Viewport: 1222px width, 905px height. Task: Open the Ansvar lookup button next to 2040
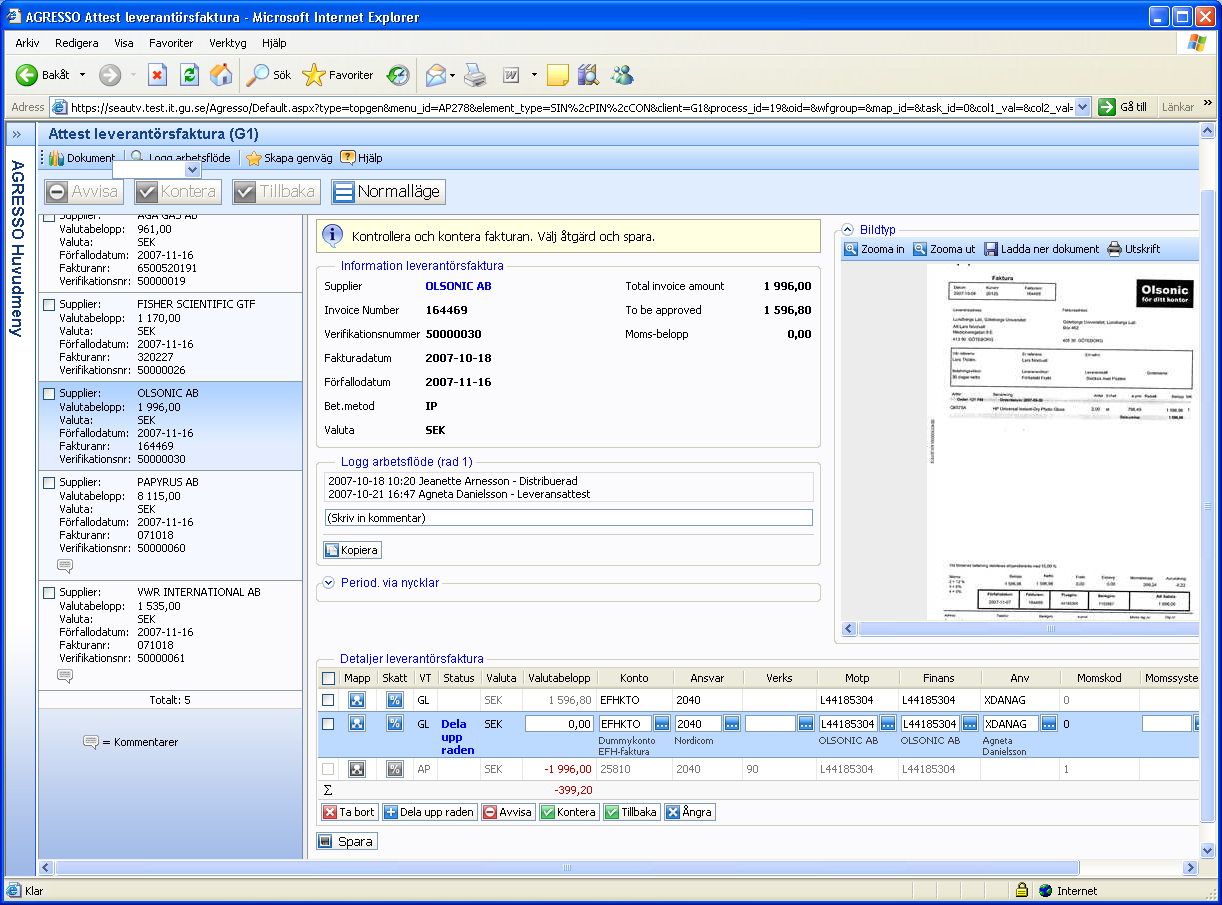point(732,724)
